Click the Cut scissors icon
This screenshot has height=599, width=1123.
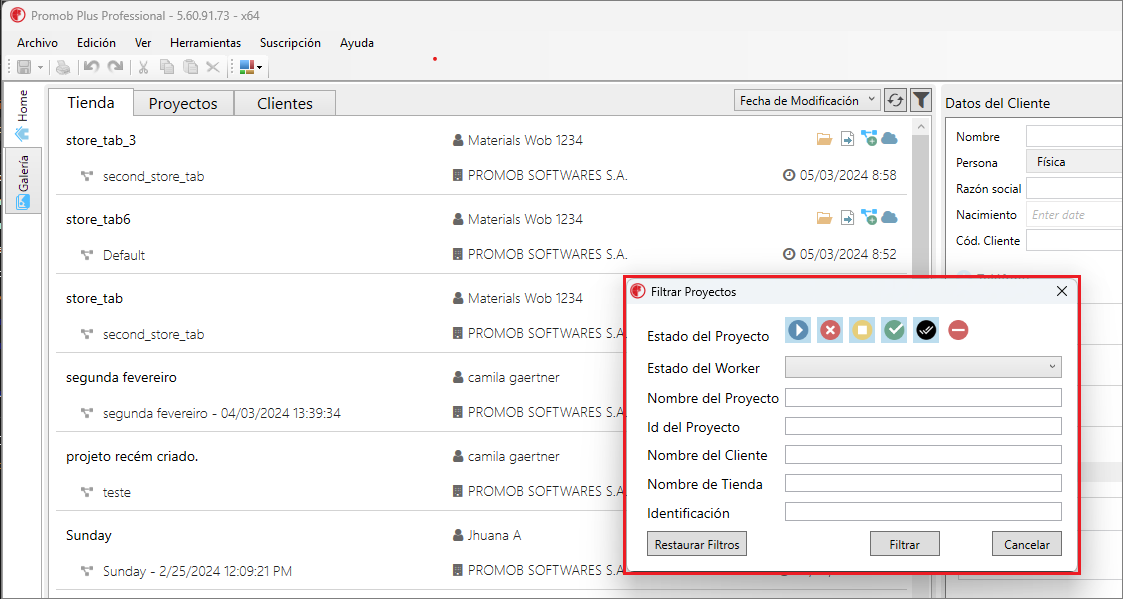143,67
